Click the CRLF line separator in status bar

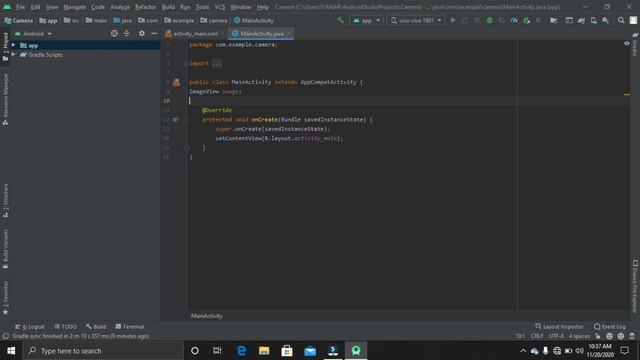(x=537, y=336)
